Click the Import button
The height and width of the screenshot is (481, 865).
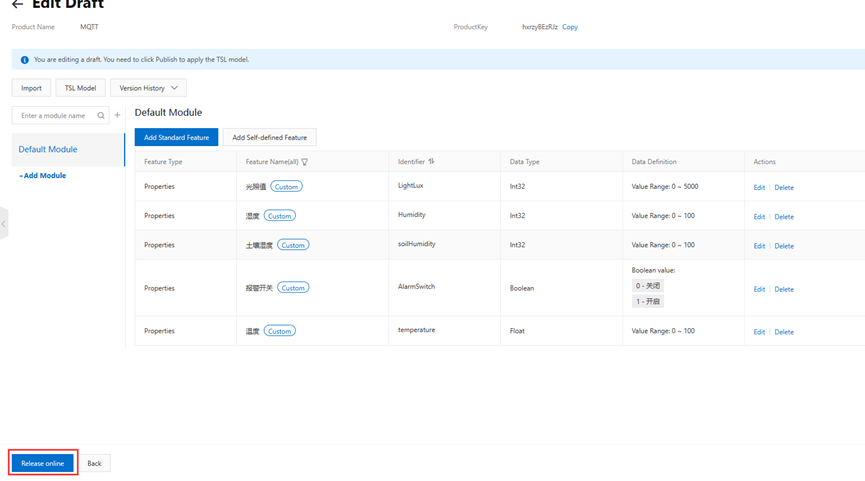click(31, 88)
